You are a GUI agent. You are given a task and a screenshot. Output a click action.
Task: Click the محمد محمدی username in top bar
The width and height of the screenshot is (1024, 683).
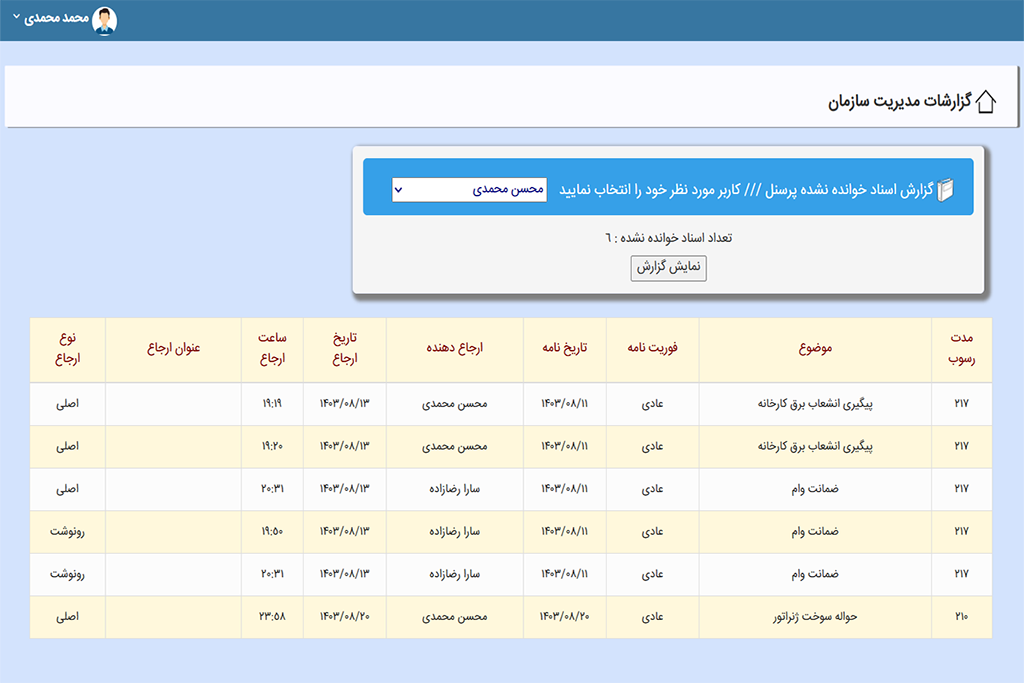(56, 20)
